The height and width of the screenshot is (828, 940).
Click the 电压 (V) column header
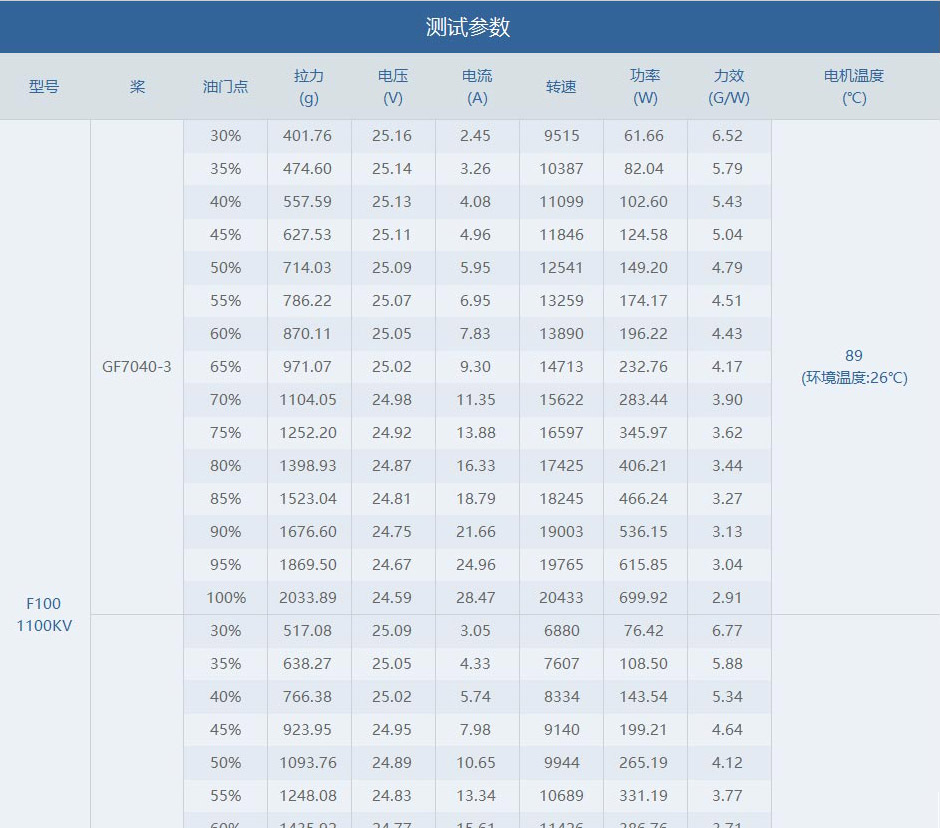tap(393, 86)
